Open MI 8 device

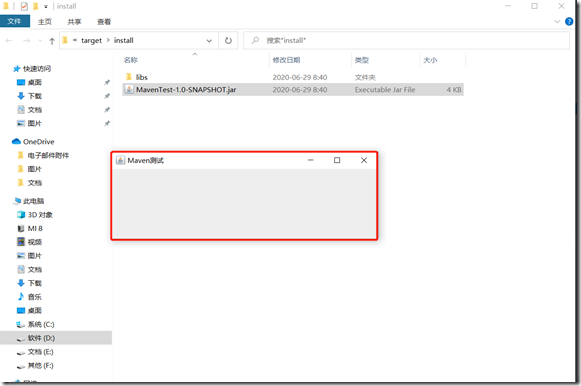pos(35,228)
